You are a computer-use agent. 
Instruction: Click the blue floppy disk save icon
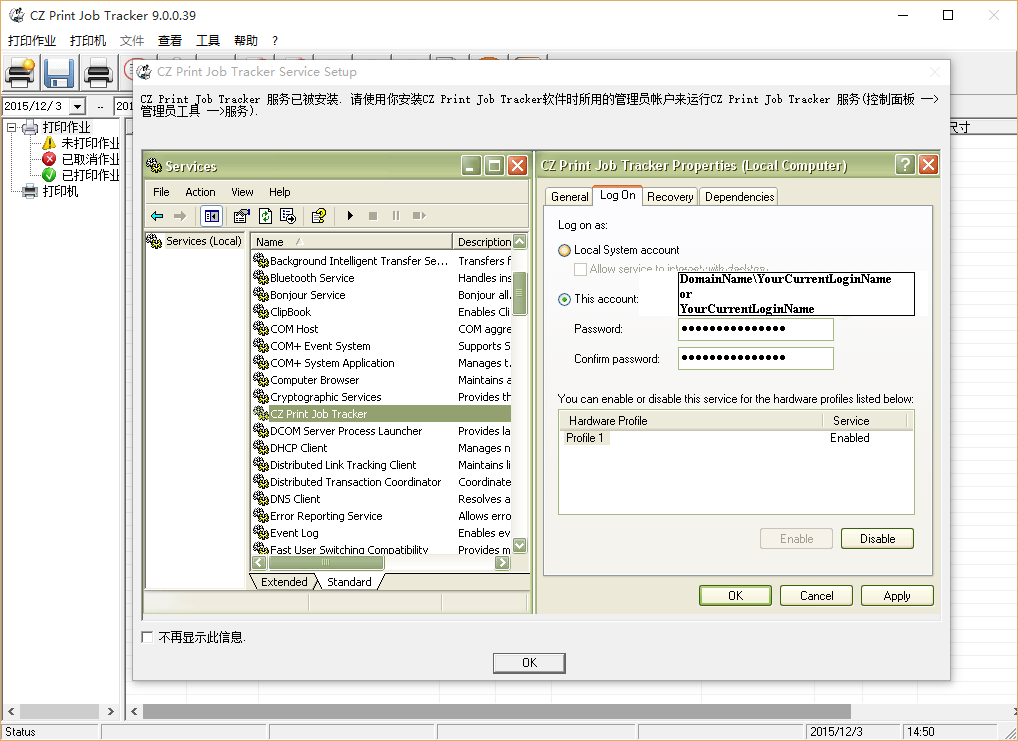click(59, 73)
